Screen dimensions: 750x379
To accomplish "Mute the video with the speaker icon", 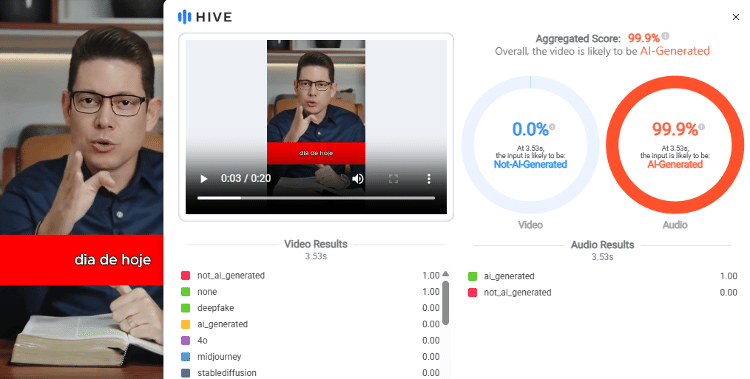I will point(358,179).
